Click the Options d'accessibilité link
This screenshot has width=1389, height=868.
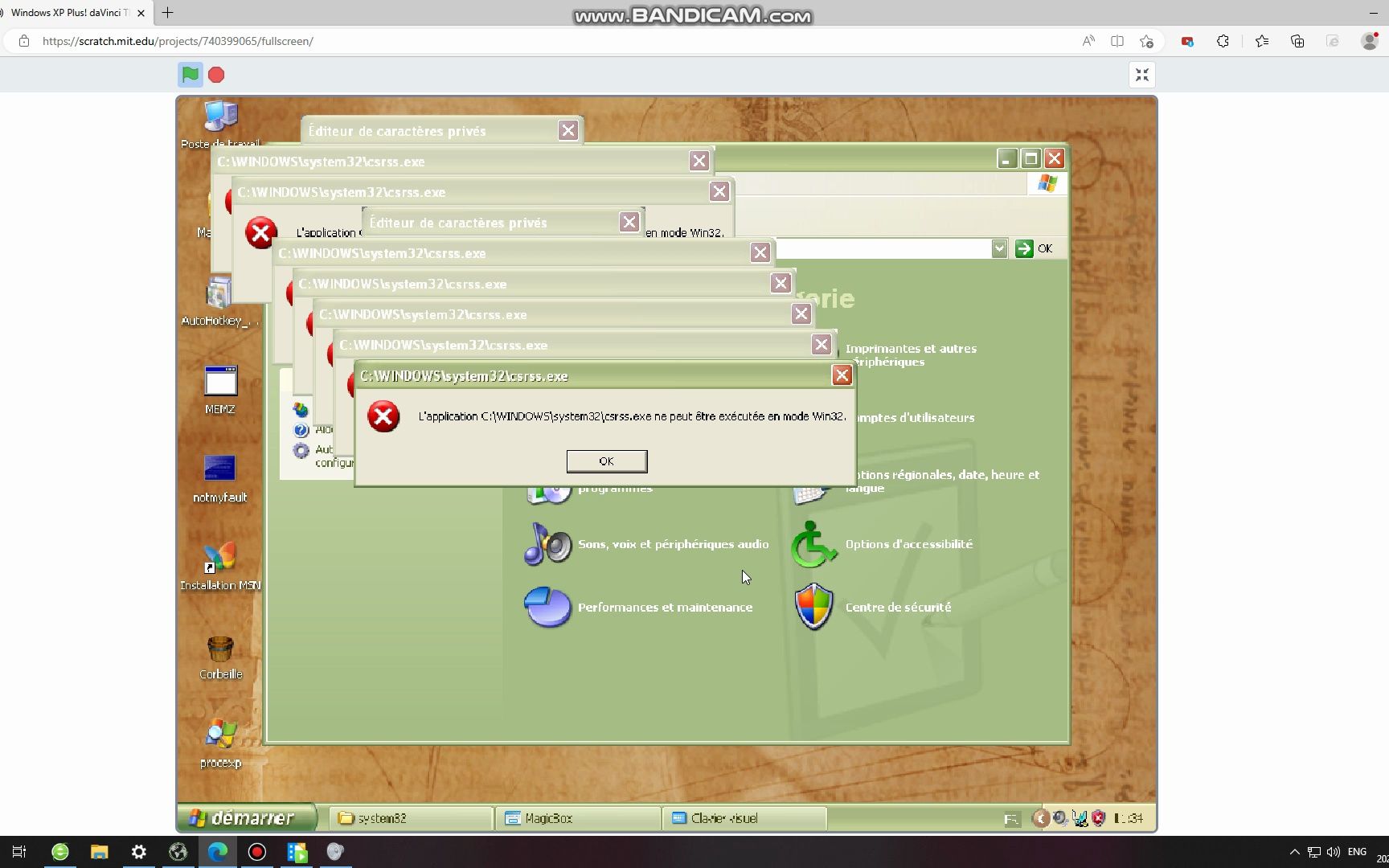tap(908, 544)
